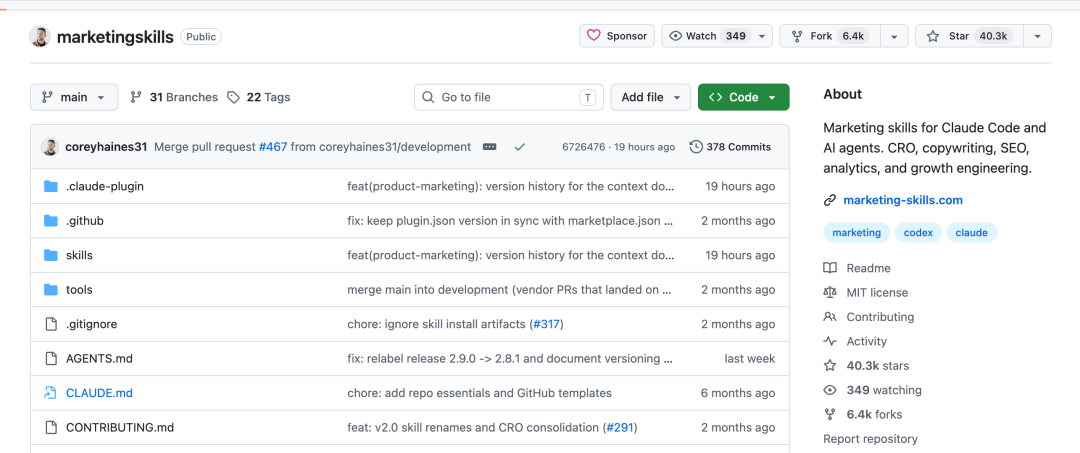View the 22 Tags link
Viewport: 1080px width, 453px height.
tap(259, 97)
